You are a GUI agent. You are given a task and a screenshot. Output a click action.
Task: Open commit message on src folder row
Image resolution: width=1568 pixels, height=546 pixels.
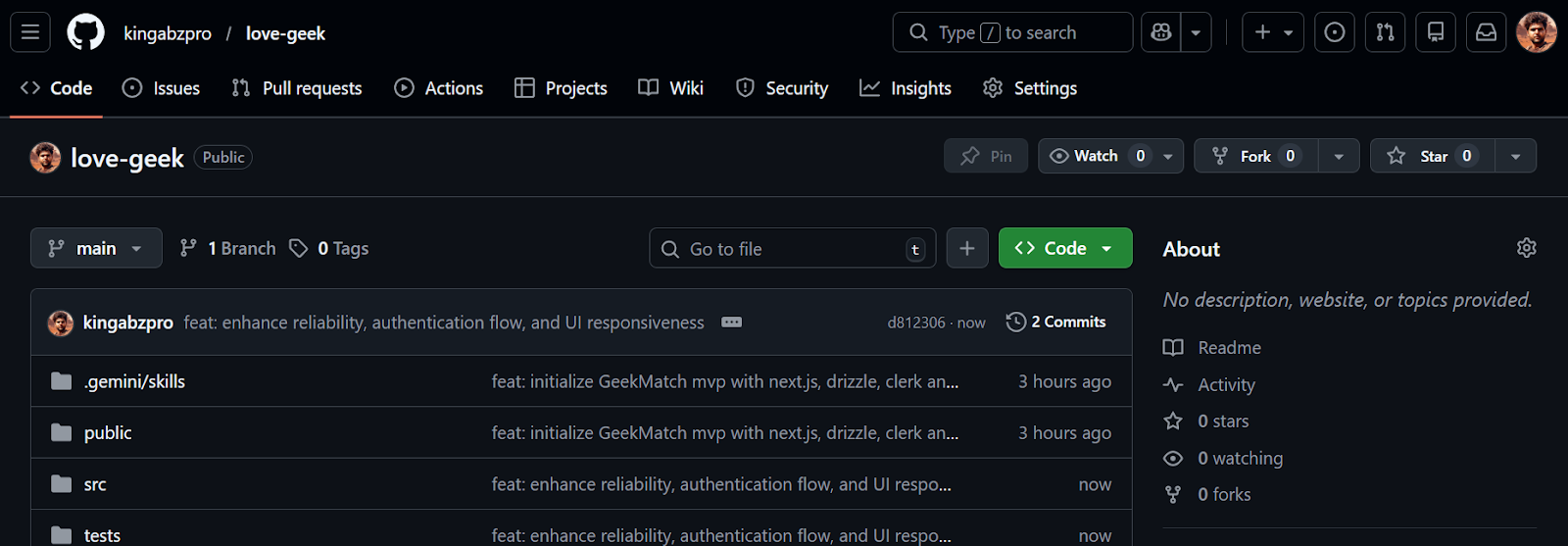tap(721, 484)
